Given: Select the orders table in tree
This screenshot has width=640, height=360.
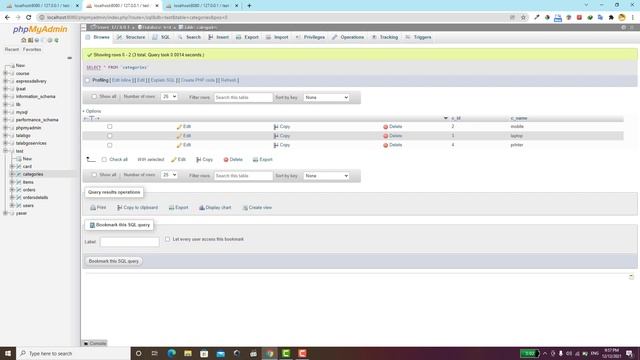Looking at the screenshot, I should click(29, 190).
